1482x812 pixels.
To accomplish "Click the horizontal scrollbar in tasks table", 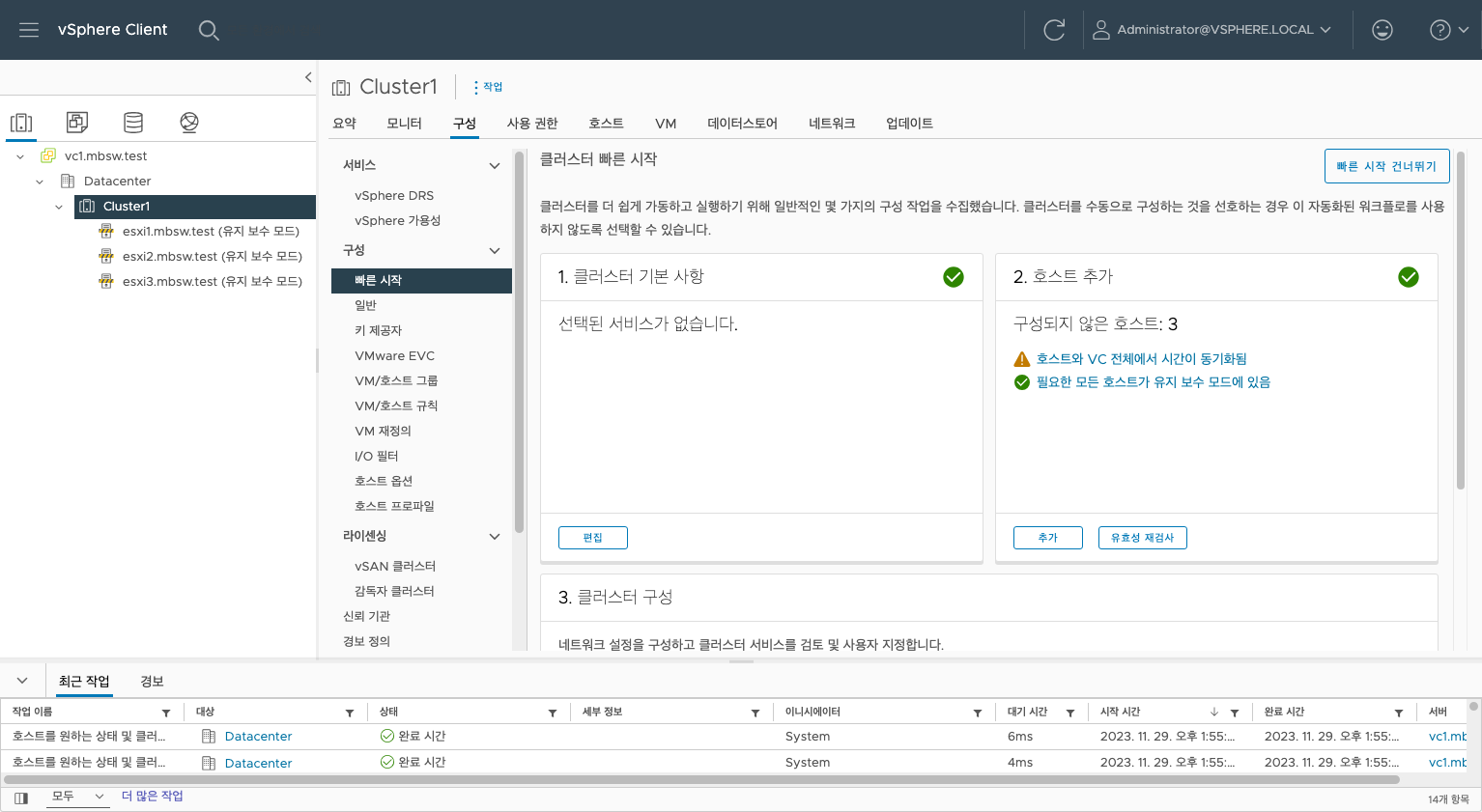I will coord(702,779).
